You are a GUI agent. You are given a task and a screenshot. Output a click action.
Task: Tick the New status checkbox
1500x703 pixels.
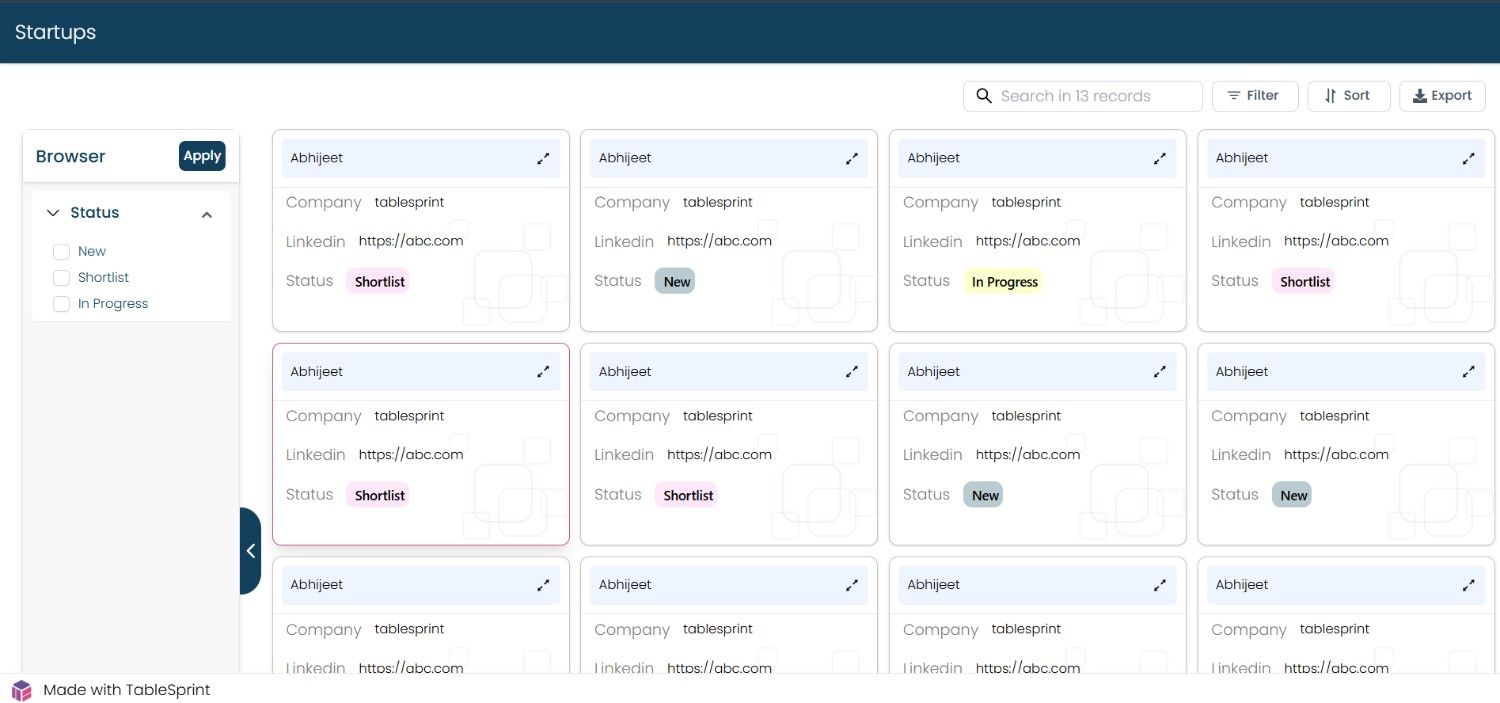pyautogui.click(x=61, y=252)
